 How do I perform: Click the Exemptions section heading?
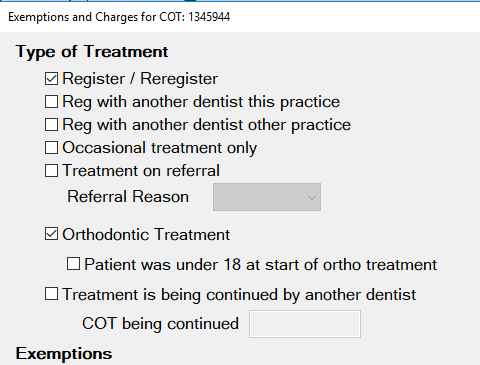coord(64,353)
